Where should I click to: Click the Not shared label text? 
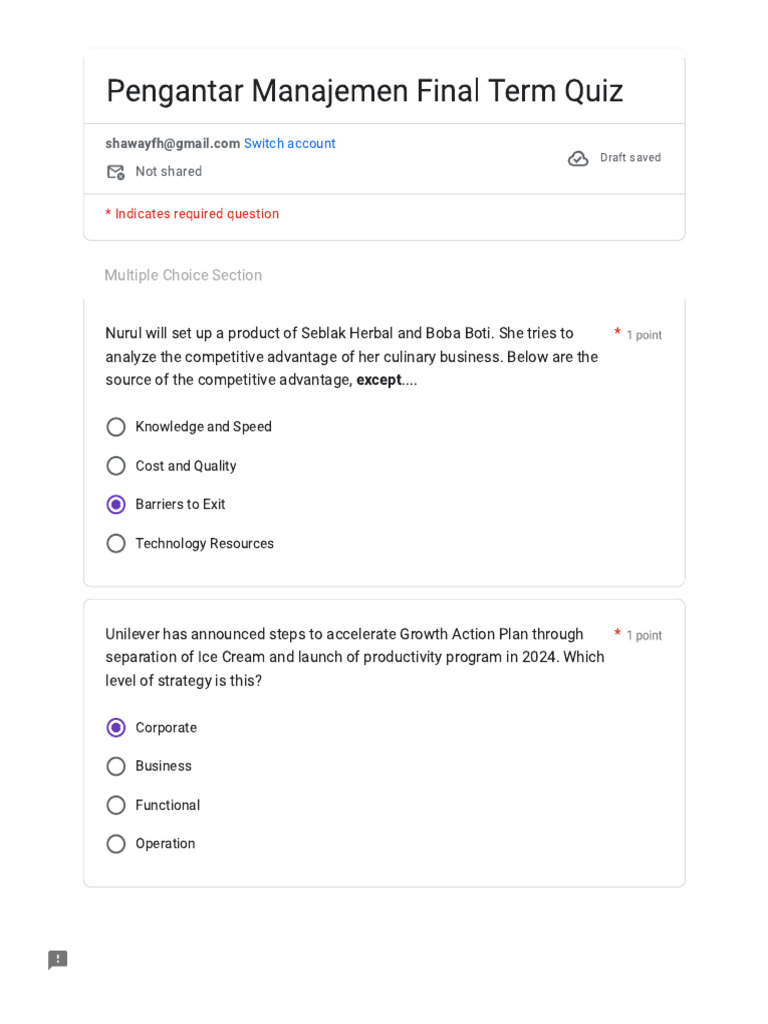pyautogui.click(x=168, y=172)
